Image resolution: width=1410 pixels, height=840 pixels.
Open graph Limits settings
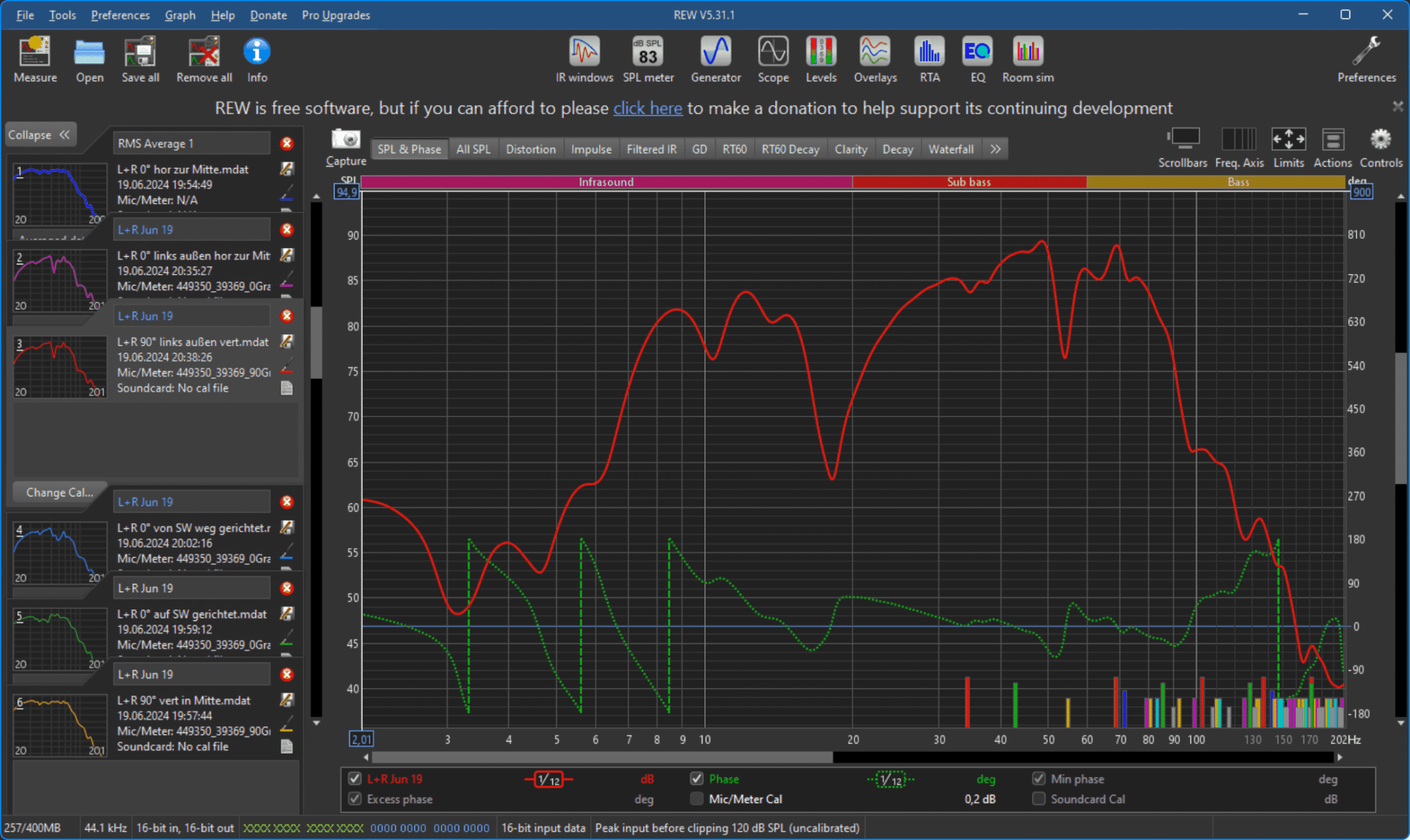tap(1288, 147)
